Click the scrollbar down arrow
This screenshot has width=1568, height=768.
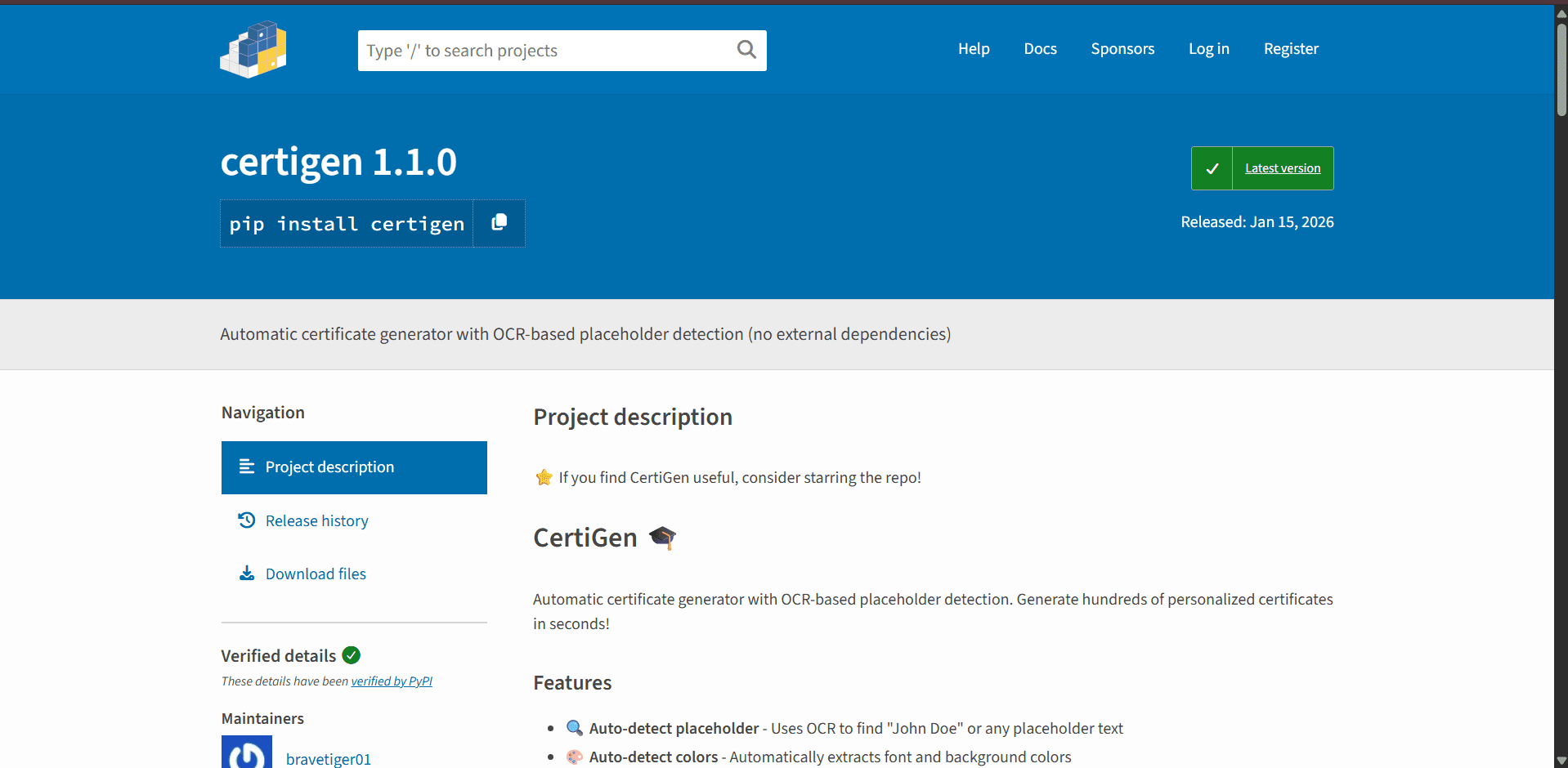(1561, 761)
